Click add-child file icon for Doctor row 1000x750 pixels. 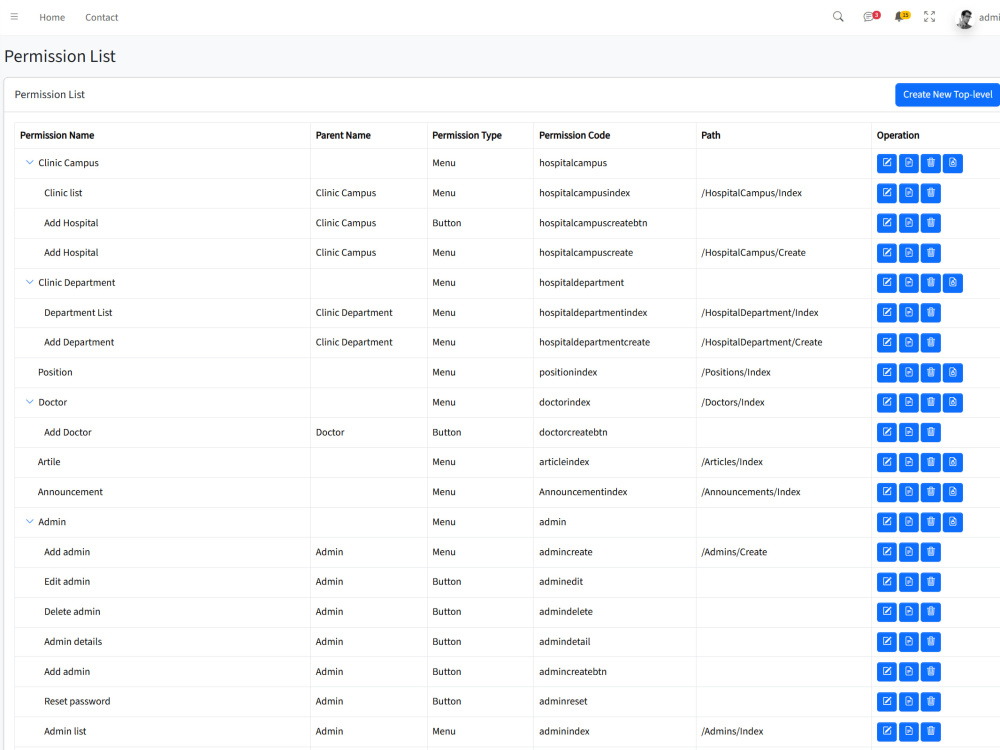(953, 402)
